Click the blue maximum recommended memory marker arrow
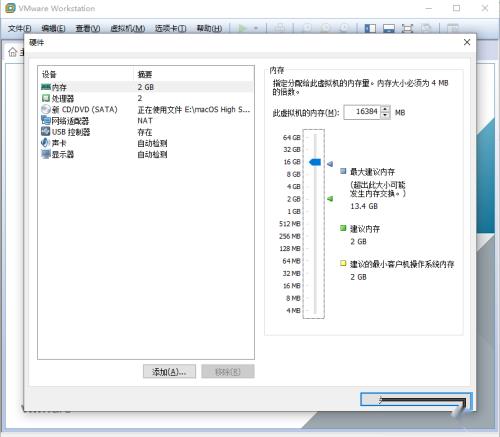Viewport: 500px width, 437px height. [x=330, y=164]
